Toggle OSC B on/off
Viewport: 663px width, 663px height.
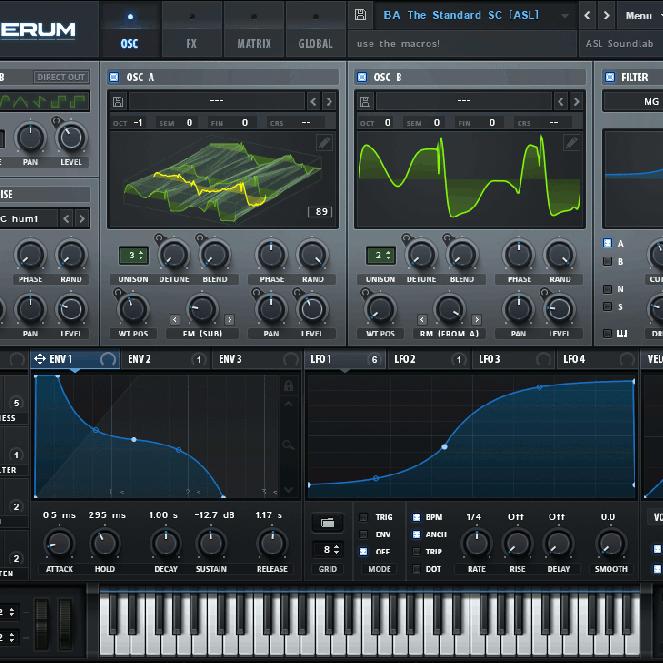pos(362,77)
